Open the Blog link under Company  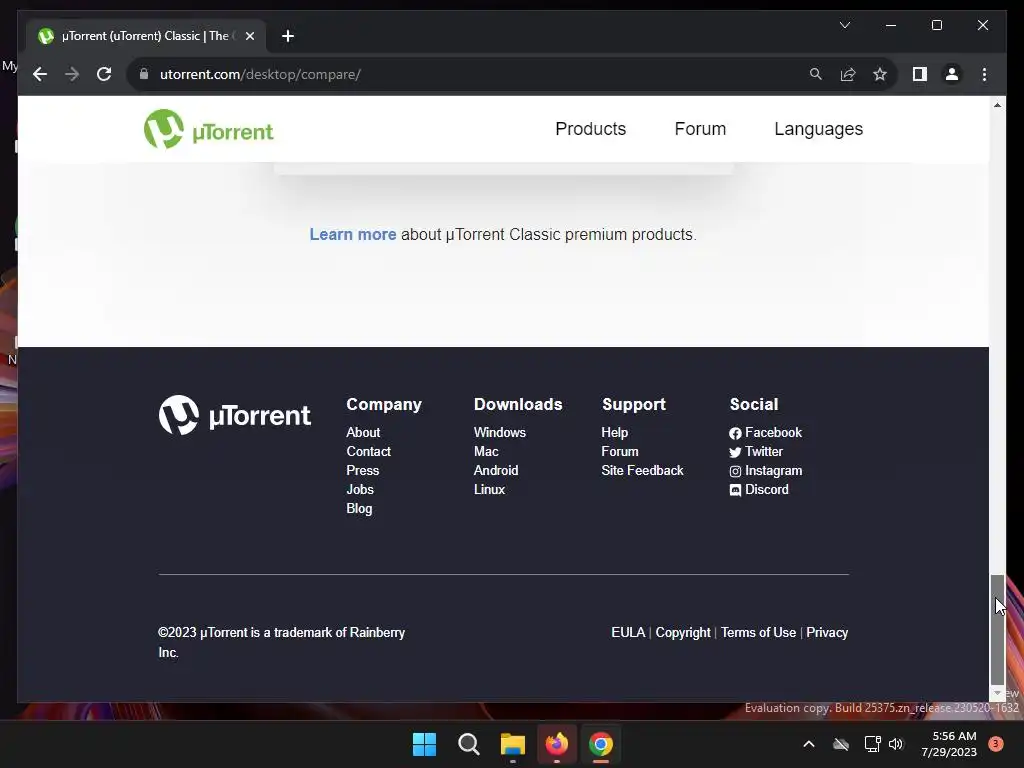[x=359, y=508]
